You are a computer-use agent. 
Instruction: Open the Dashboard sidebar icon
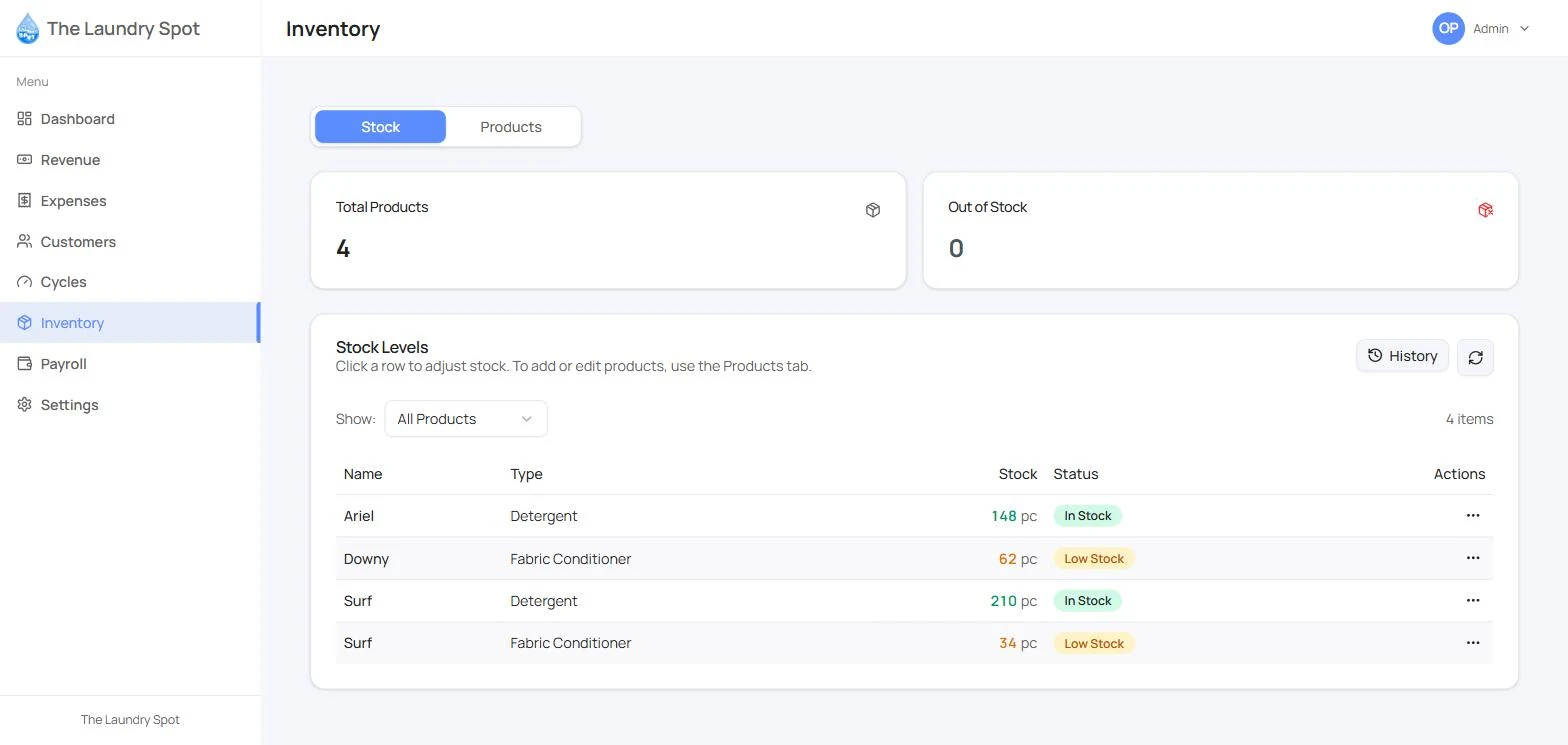pyautogui.click(x=24, y=119)
